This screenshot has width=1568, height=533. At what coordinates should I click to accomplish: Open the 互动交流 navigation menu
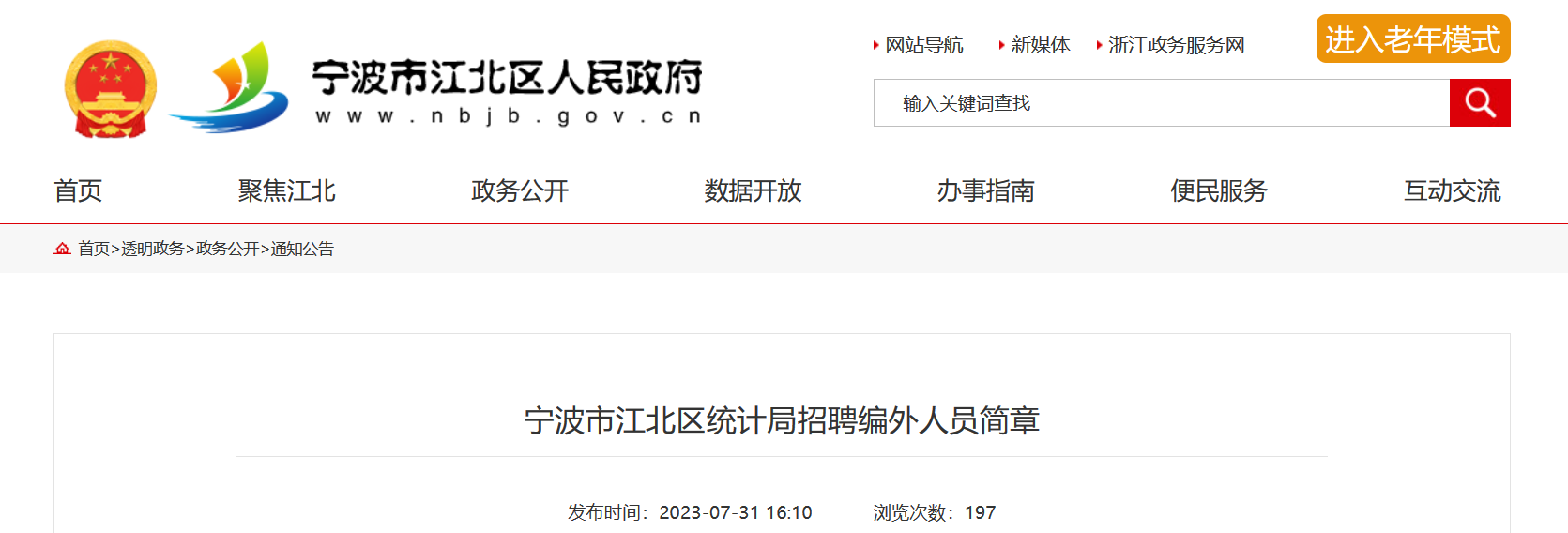(x=1452, y=190)
